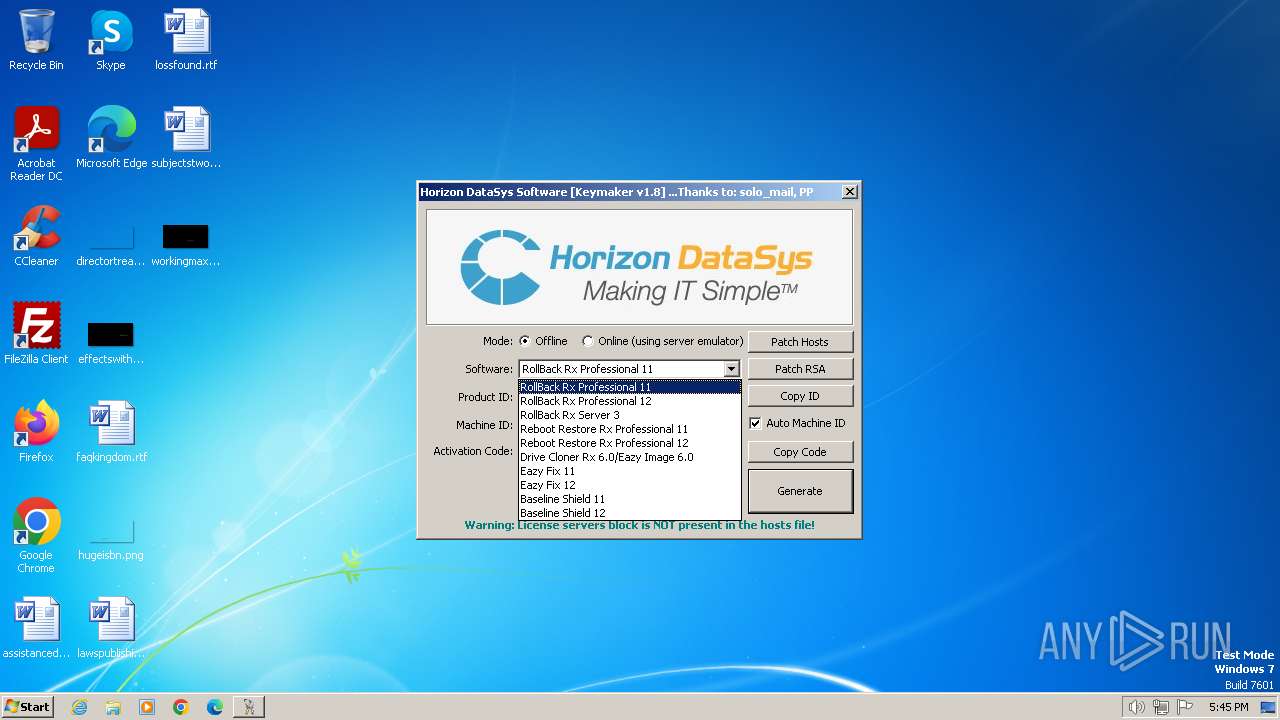Pick Baseline Shield 12 from the list
Screen dimensions: 1280x720
(x=630, y=513)
